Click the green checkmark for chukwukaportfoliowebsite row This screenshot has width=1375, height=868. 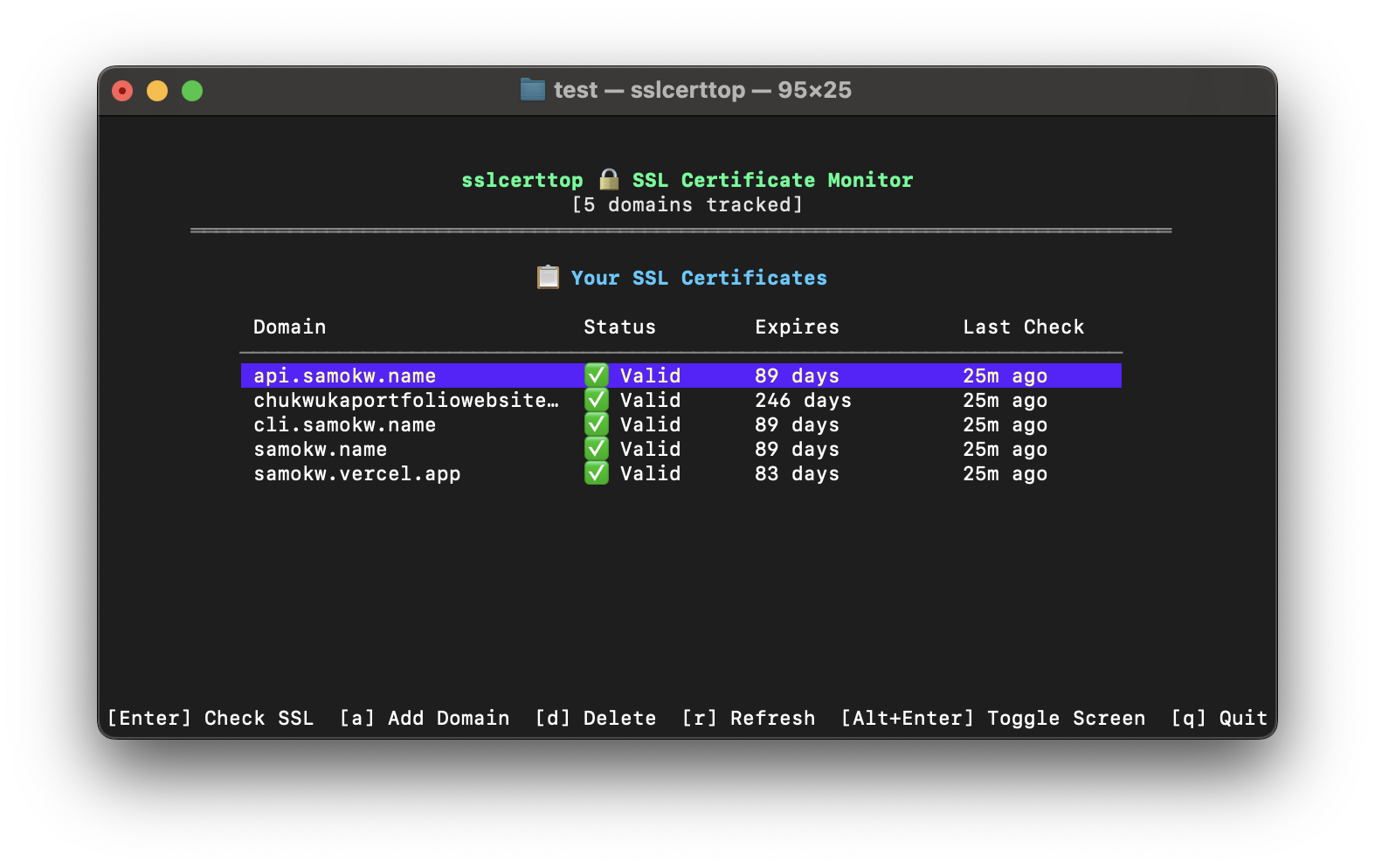tap(597, 400)
